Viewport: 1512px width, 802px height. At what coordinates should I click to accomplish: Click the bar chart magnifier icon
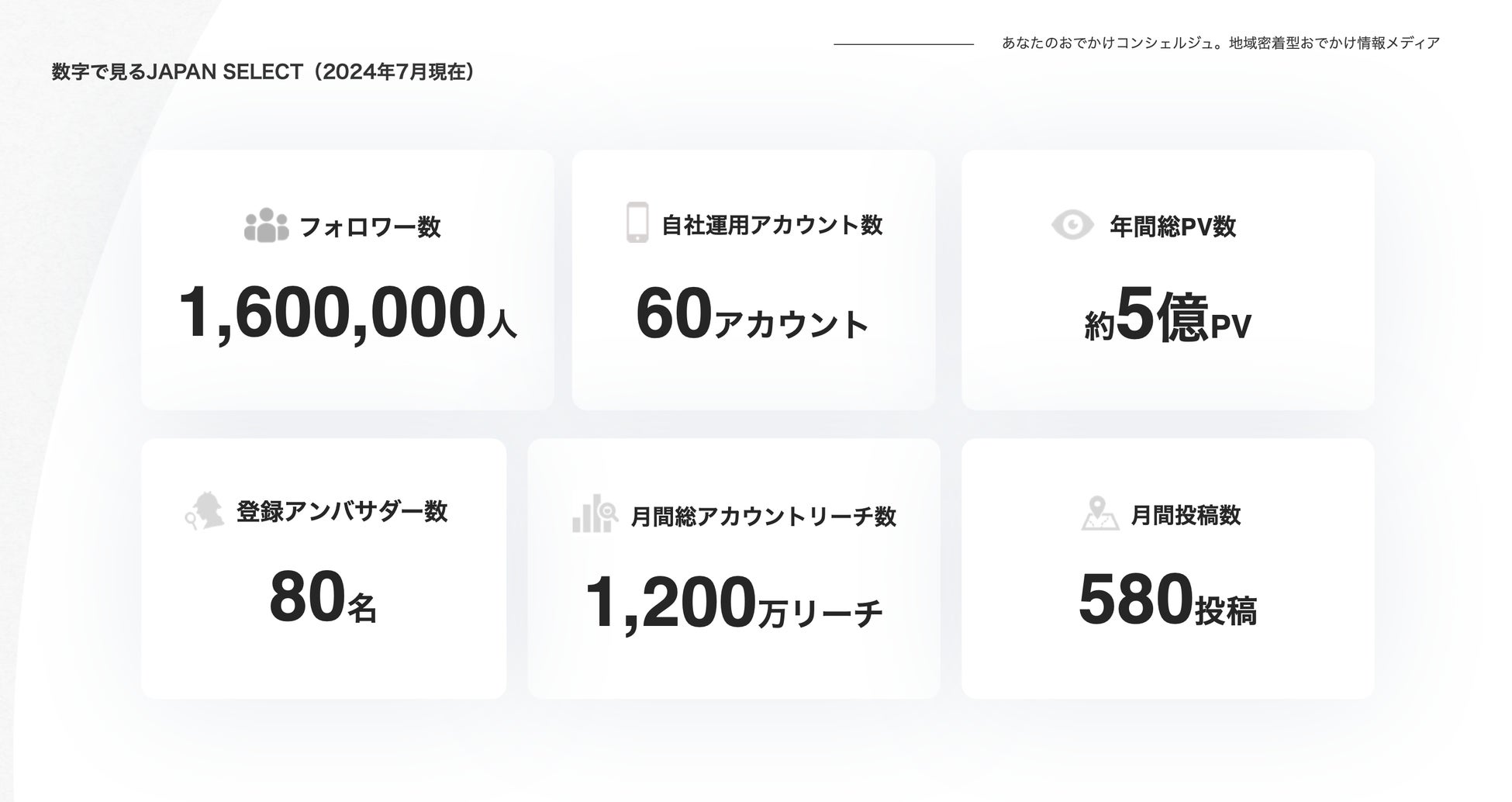pyautogui.click(x=595, y=514)
